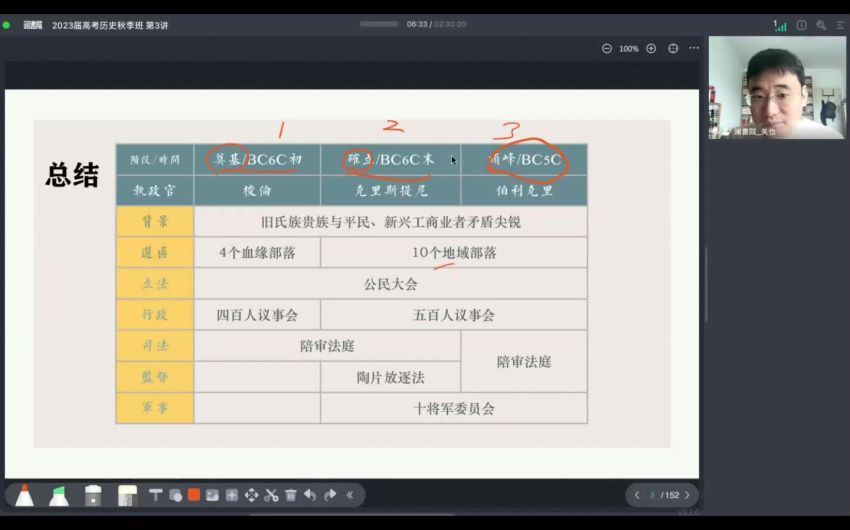Go to next slide page
The height and width of the screenshot is (530, 850).
(687, 495)
